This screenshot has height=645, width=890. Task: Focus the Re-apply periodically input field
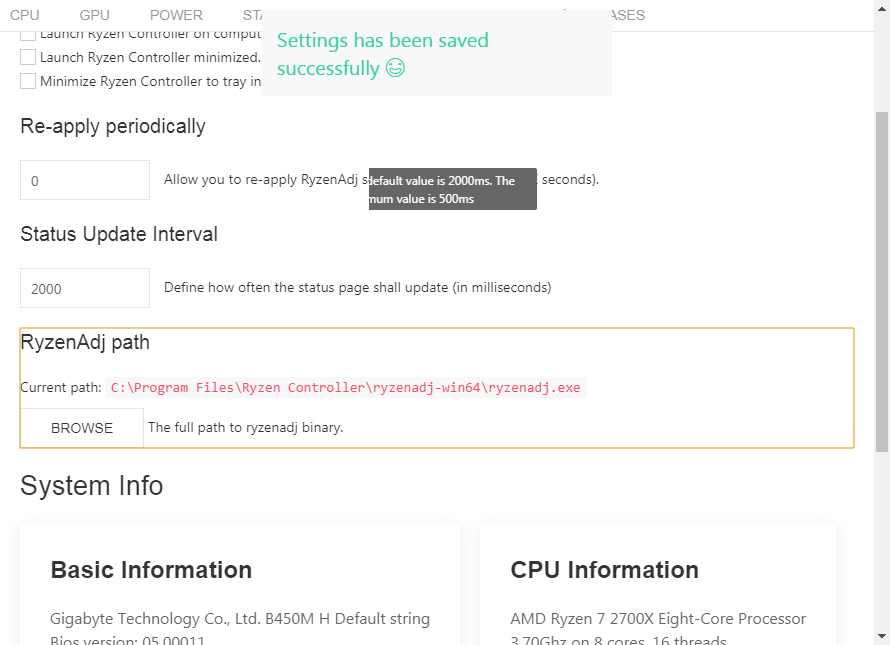85,181
